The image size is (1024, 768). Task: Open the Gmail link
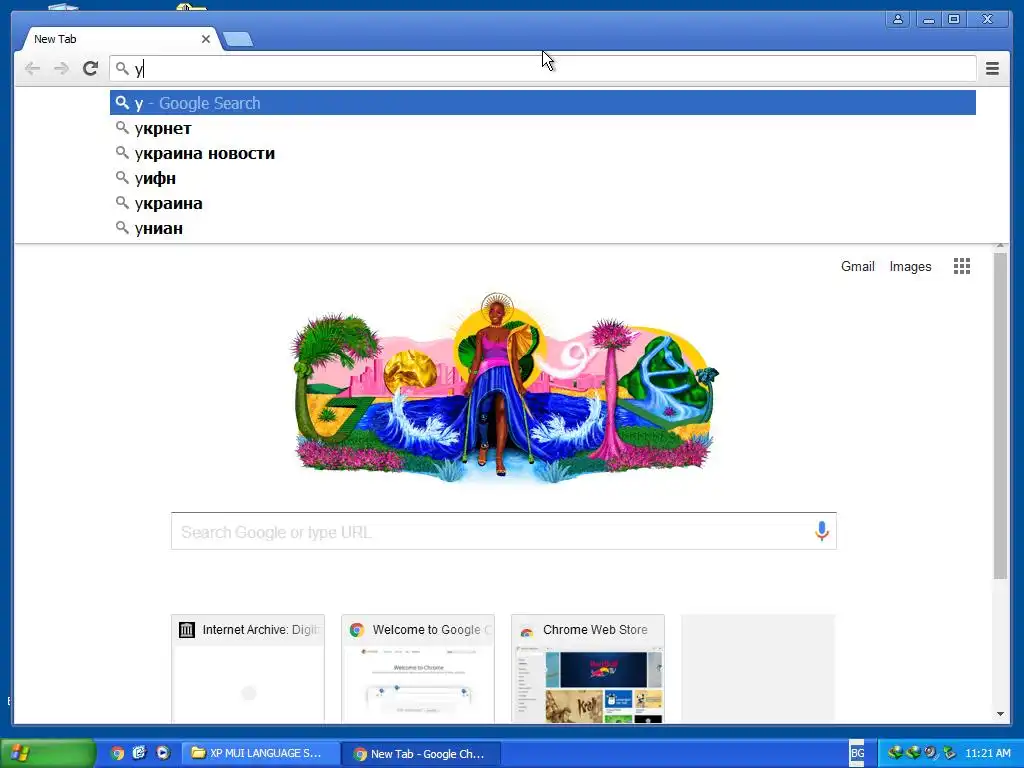pos(857,266)
